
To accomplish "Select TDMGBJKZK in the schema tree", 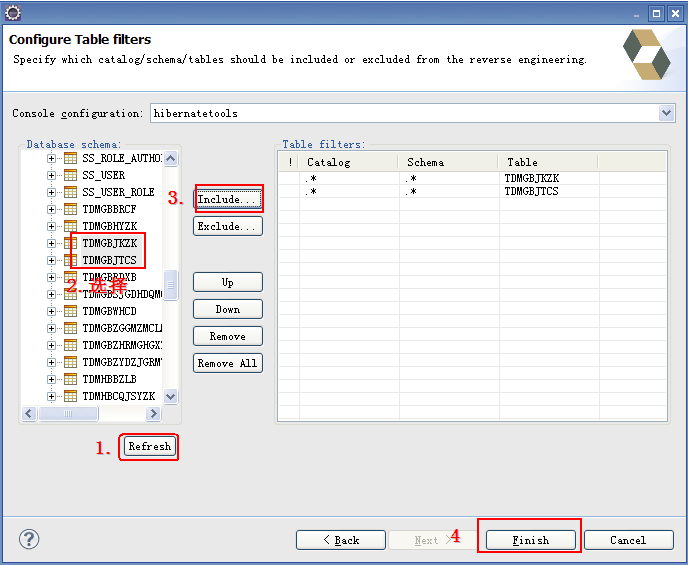I will (110, 243).
